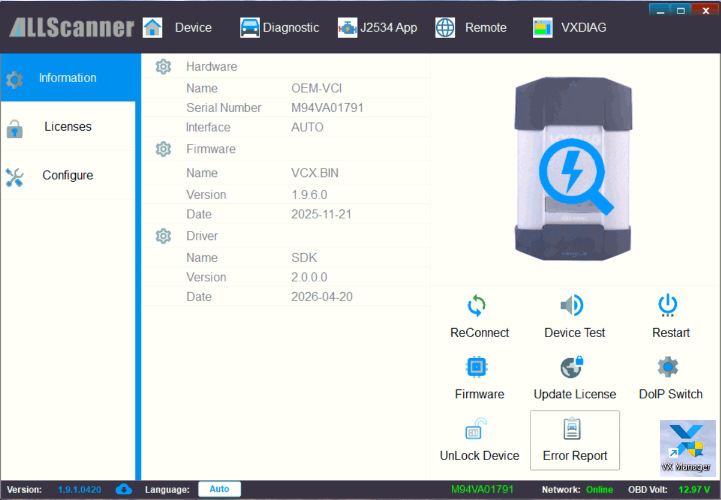Viewport: 721px width, 500px height.
Task: Click the Restart label
Action: point(671,333)
